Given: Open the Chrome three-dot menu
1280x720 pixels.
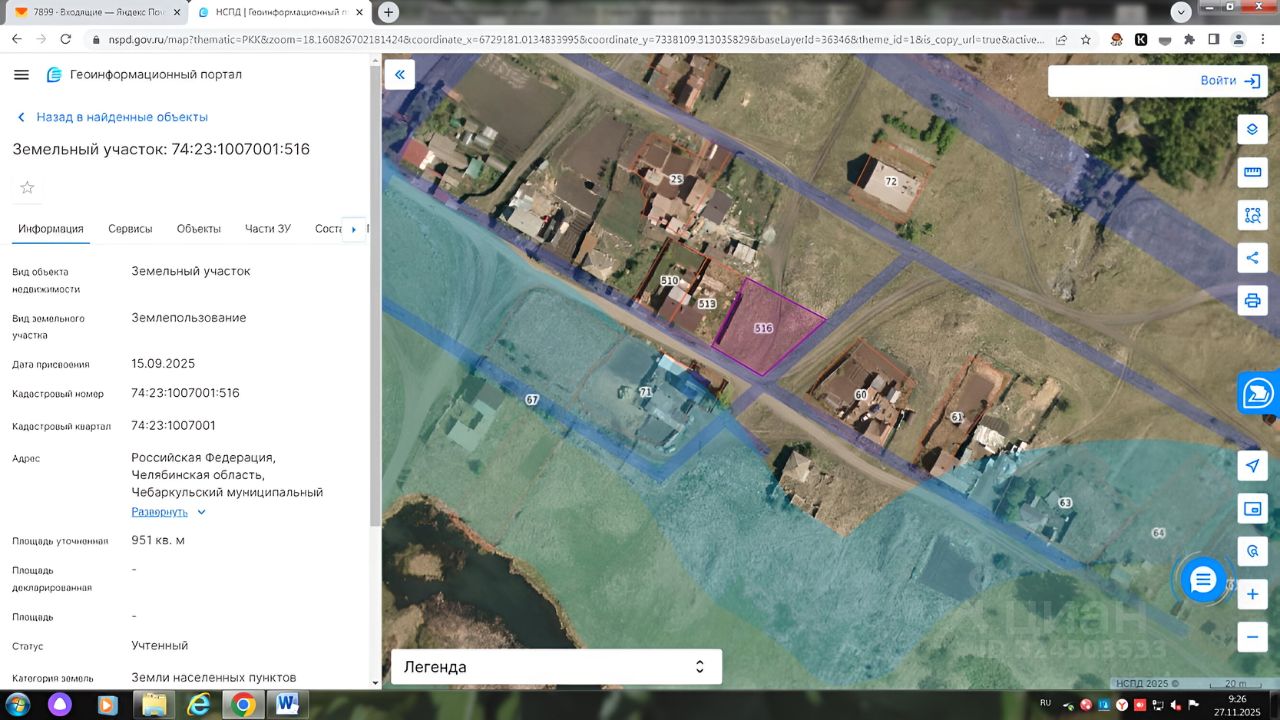Looking at the screenshot, I should (x=1263, y=39).
